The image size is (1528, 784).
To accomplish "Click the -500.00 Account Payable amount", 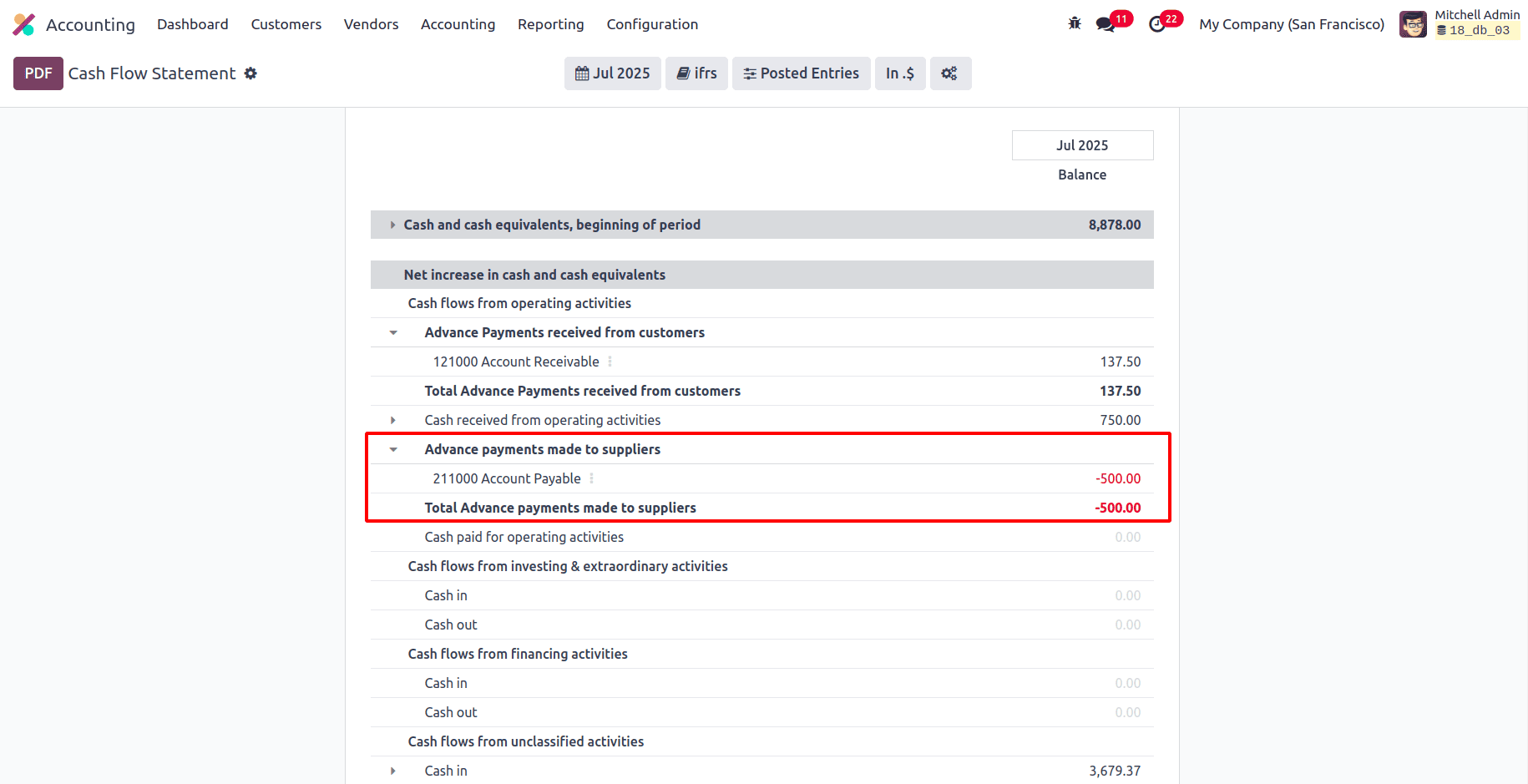I will pyautogui.click(x=1118, y=478).
